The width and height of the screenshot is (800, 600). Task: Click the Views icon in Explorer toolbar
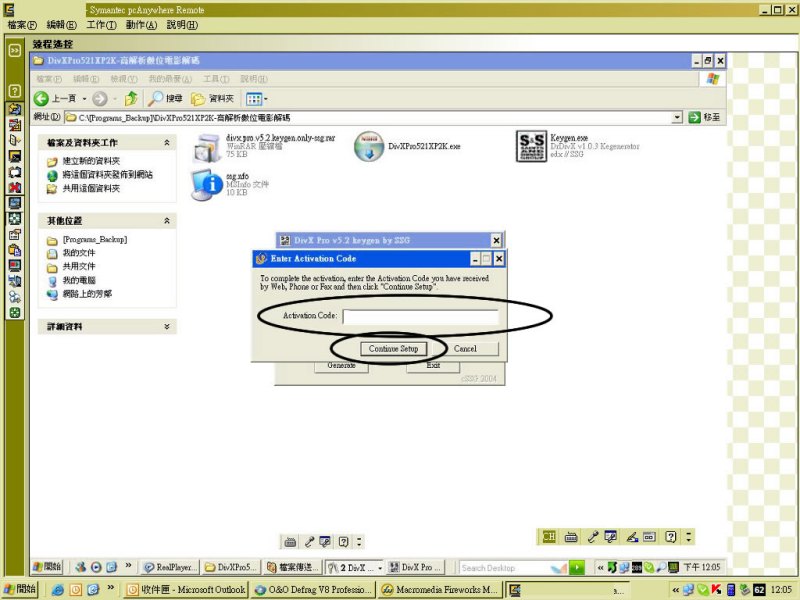coord(254,98)
